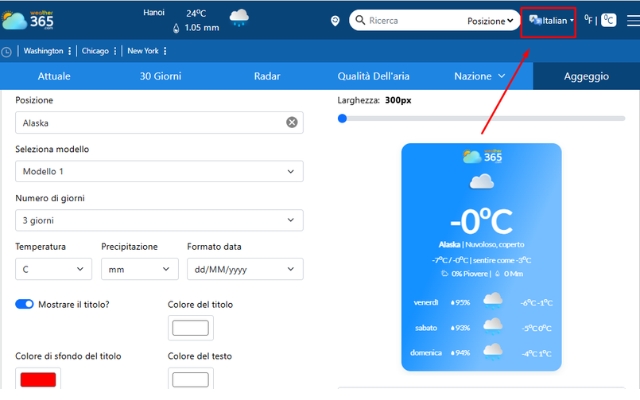Open the Radar tab
The width and height of the screenshot is (640, 400).
click(x=267, y=76)
